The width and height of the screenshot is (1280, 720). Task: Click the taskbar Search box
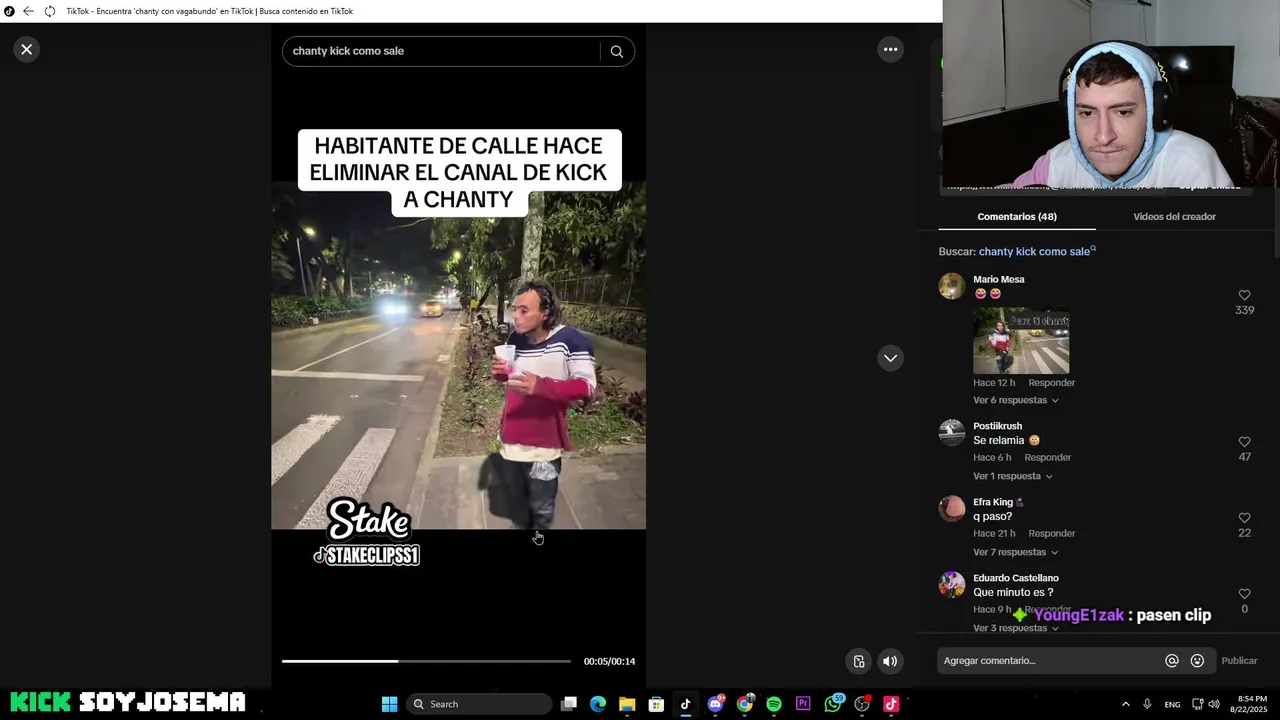[480, 704]
